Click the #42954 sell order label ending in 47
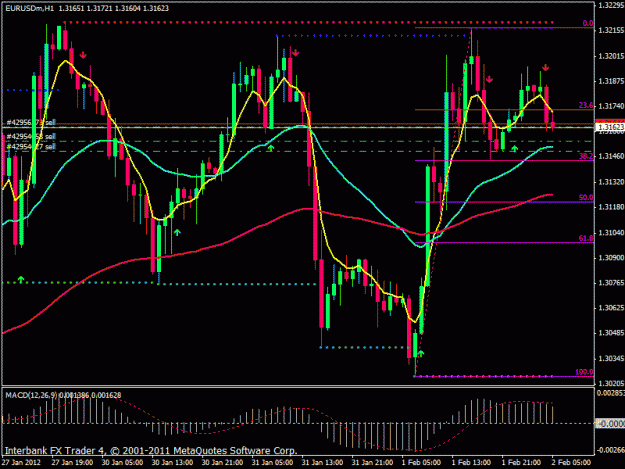Viewport: 625px width, 469px height. (31, 147)
